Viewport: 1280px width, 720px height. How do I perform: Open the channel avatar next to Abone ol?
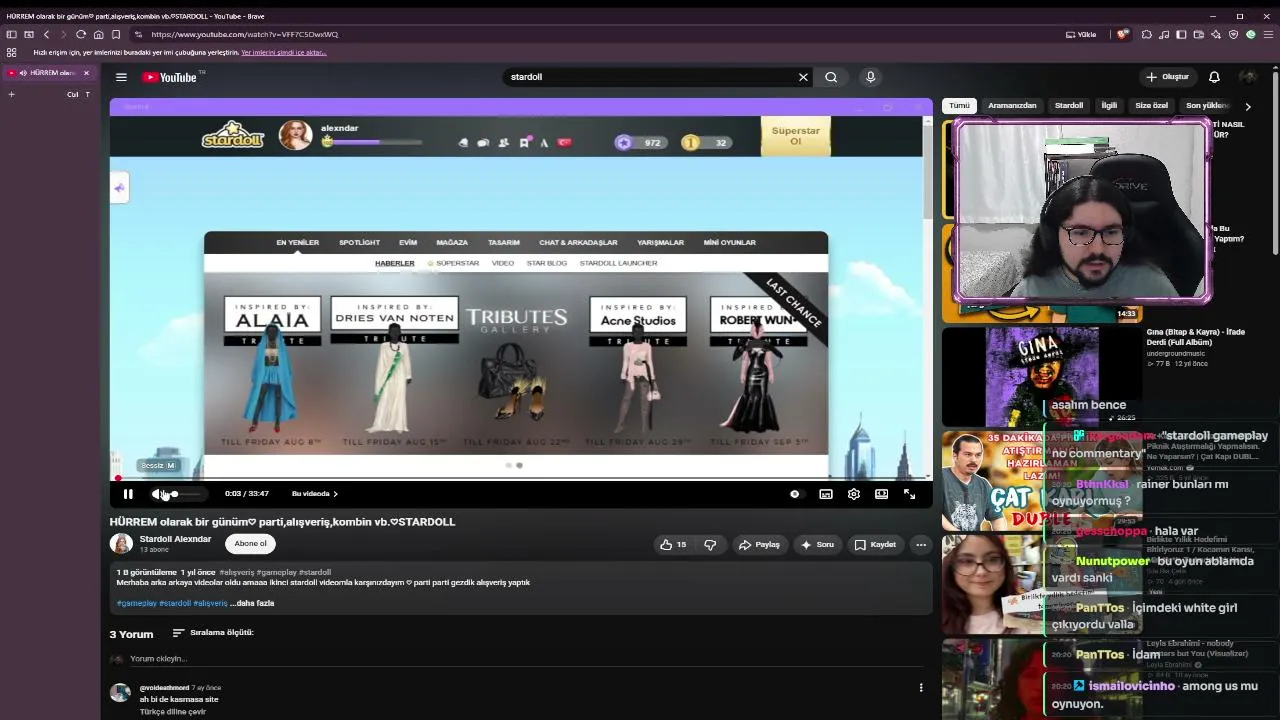tap(121, 544)
